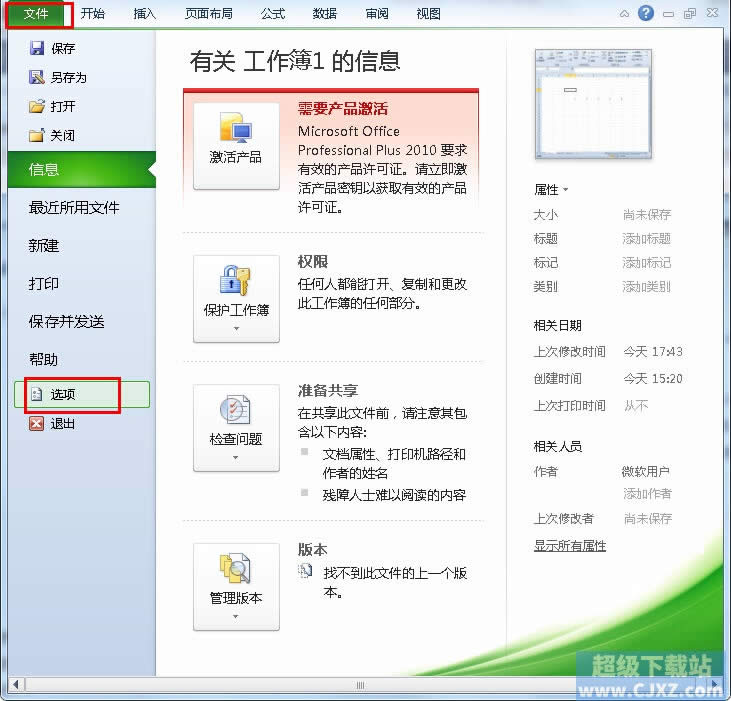
Task: Select 信息 in the backstage menu
Action: (x=82, y=170)
